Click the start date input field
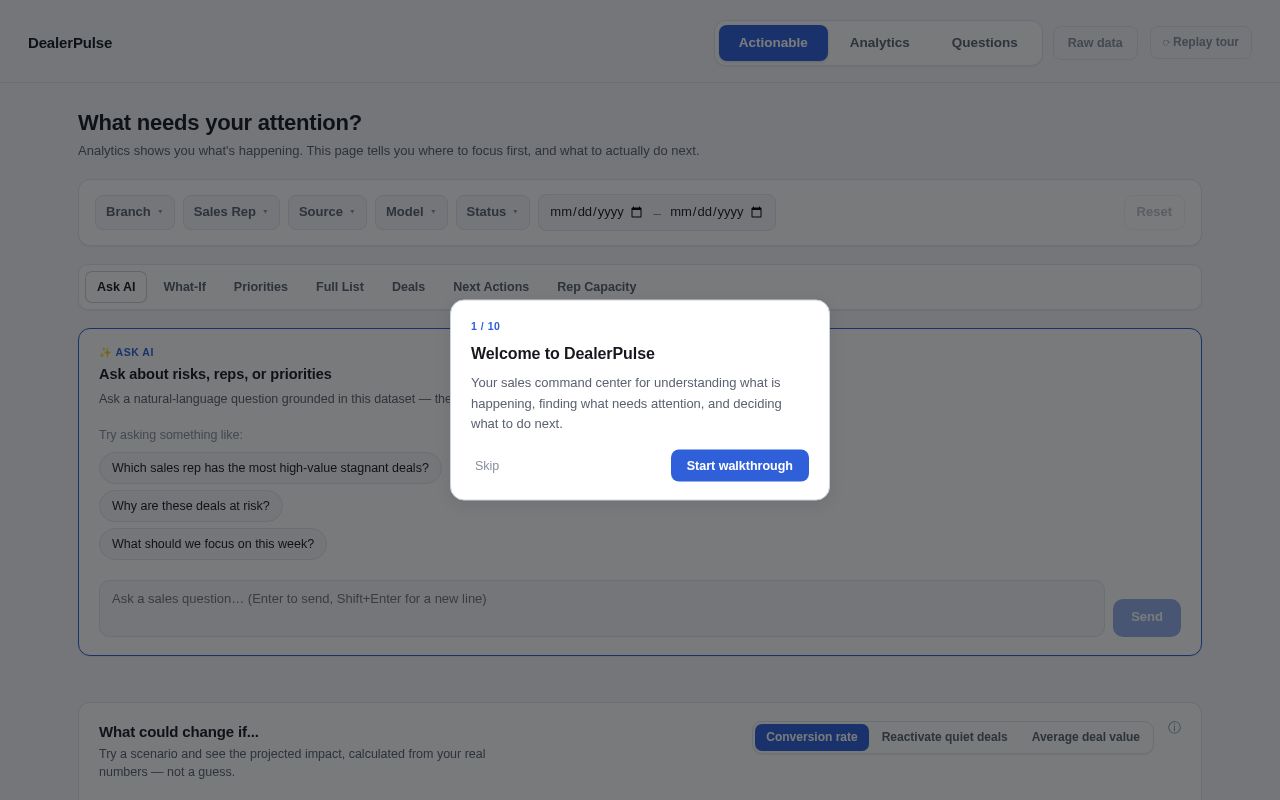 596,212
